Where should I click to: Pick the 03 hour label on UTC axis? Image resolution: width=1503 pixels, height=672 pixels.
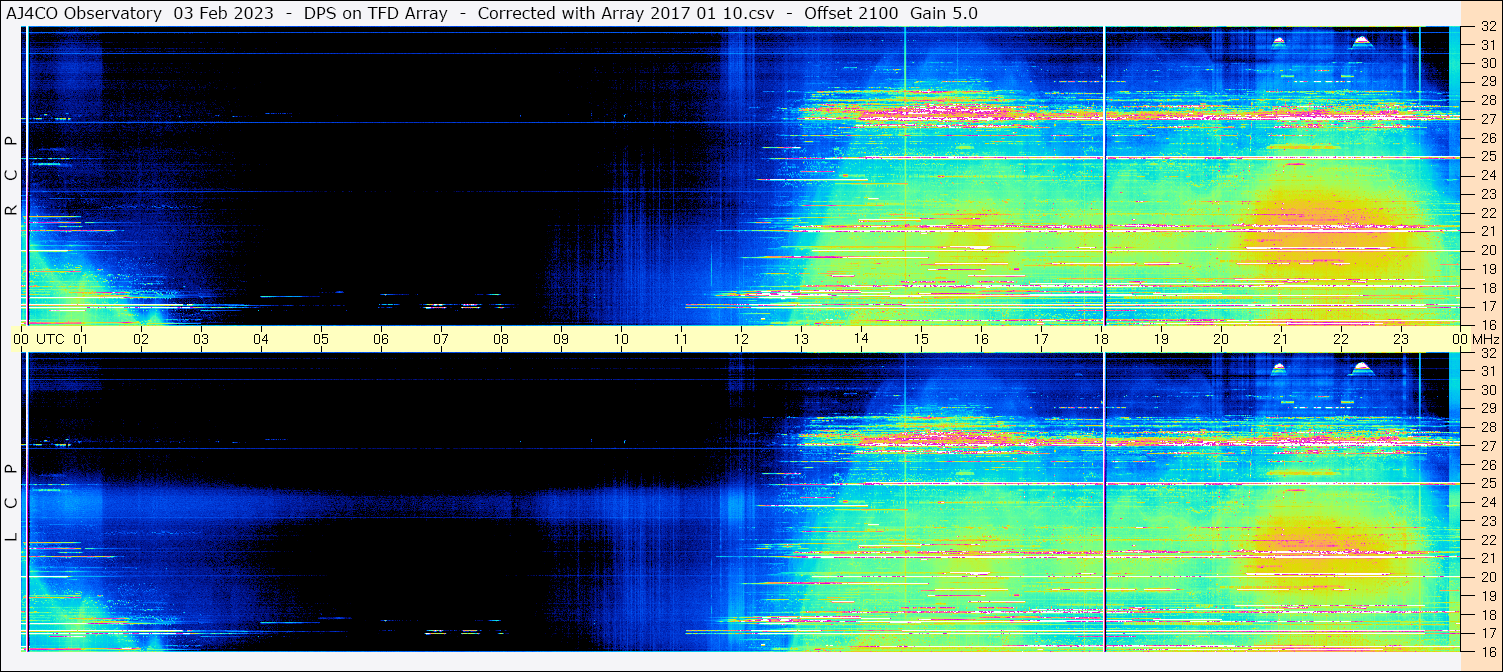[201, 339]
